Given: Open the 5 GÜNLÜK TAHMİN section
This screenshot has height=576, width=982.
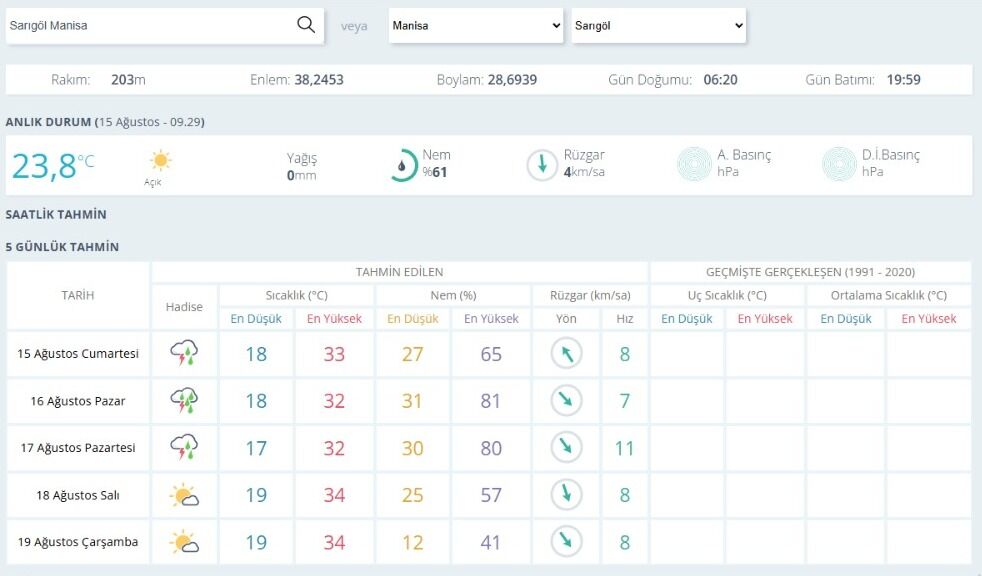Looking at the screenshot, I should (62, 247).
